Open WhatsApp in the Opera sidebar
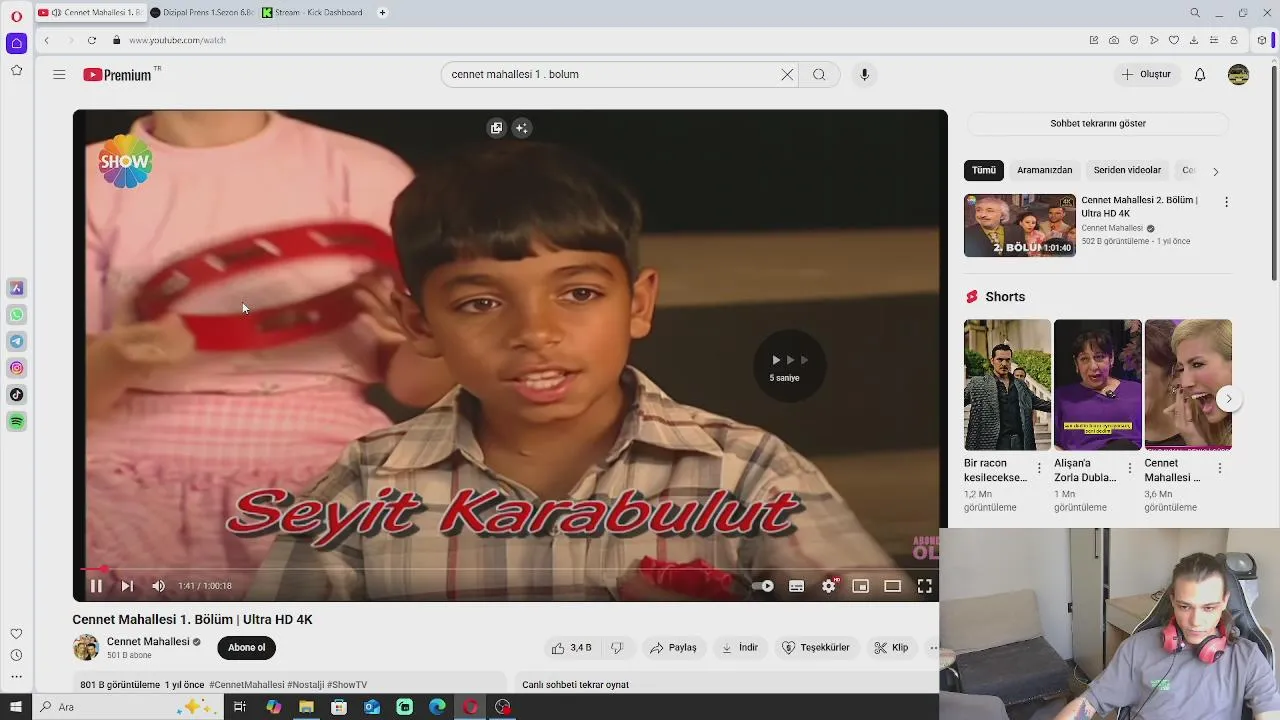 coord(17,315)
